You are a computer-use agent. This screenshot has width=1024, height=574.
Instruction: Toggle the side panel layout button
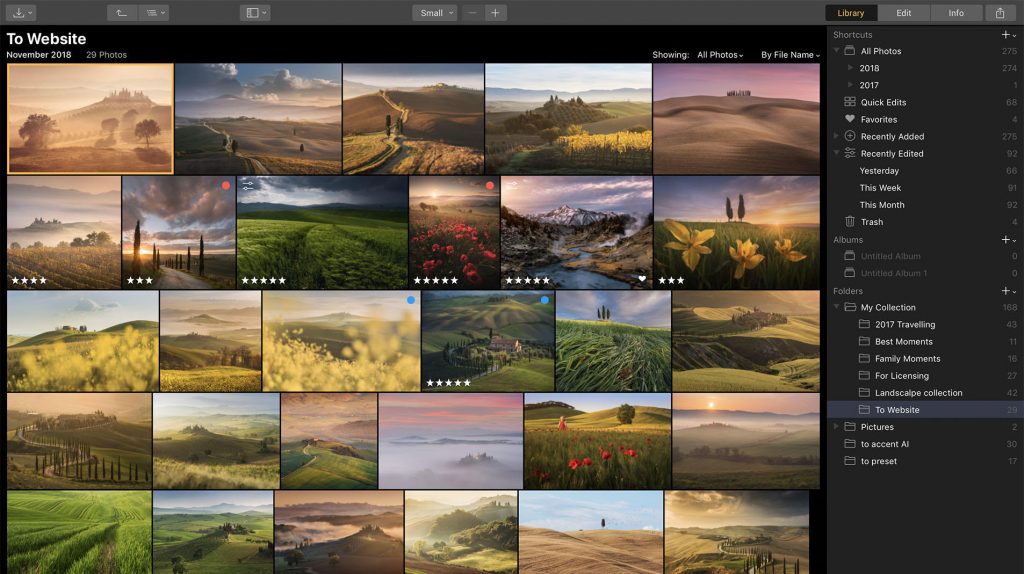(255, 13)
